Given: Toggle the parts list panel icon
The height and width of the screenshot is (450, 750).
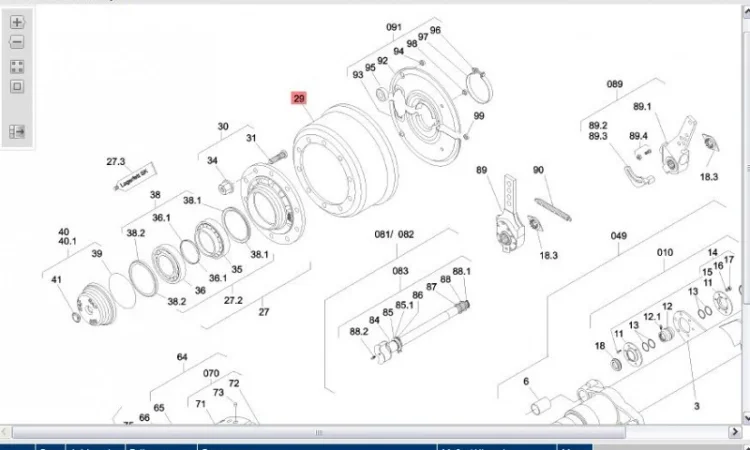Looking at the screenshot, I should [x=17, y=131].
